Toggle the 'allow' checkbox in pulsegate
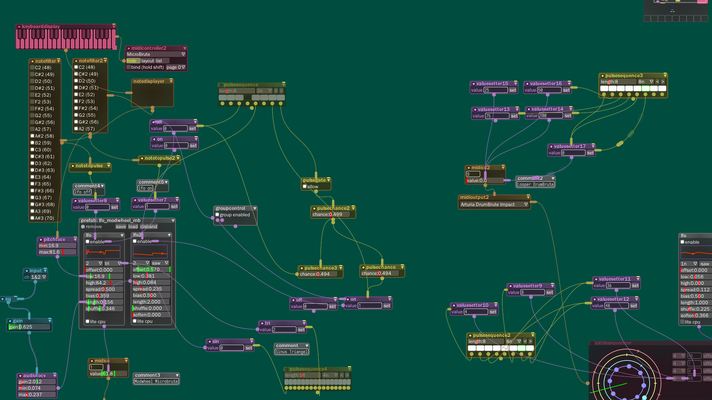 pos(305,187)
